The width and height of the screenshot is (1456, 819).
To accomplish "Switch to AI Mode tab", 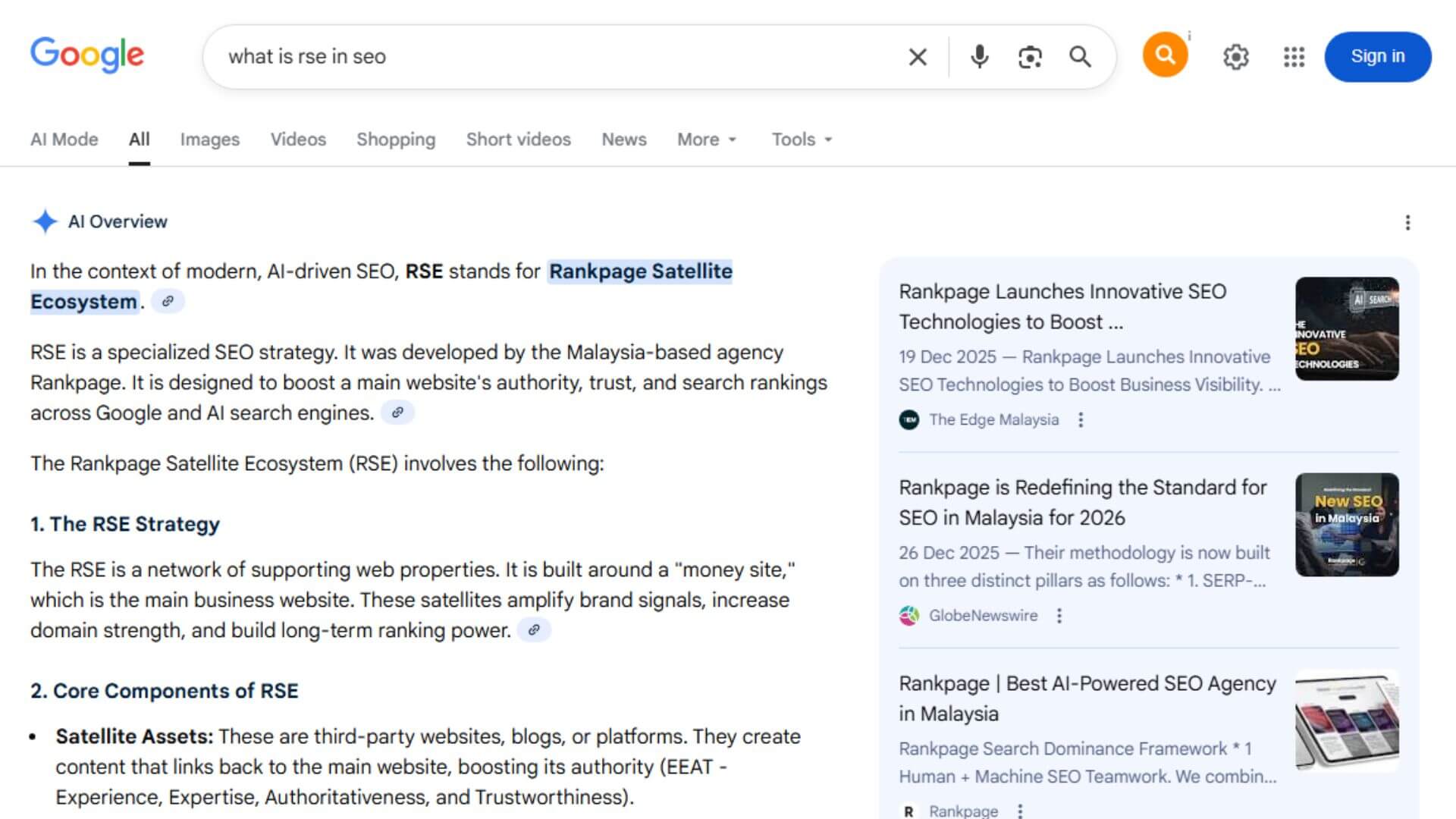I will point(64,140).
